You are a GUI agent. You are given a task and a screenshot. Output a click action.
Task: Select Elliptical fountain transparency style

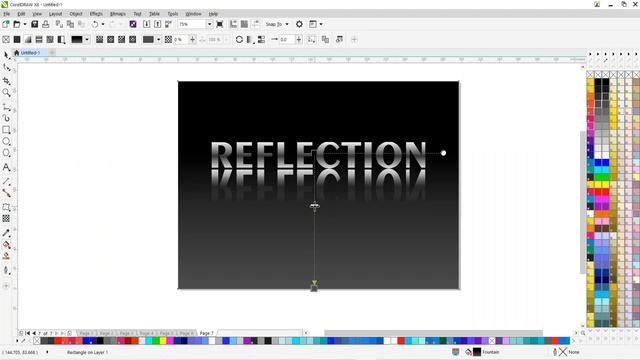111,40
